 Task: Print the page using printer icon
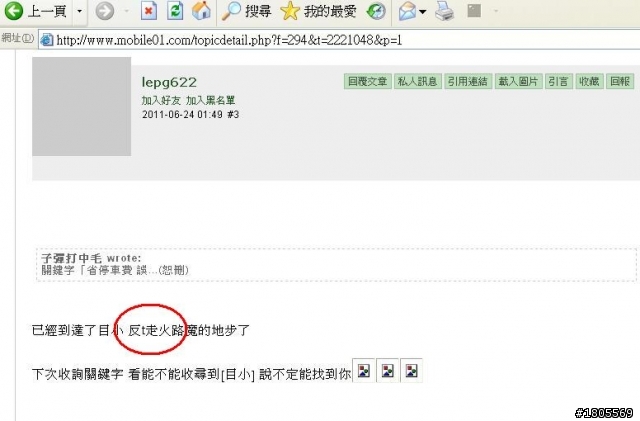444,11
